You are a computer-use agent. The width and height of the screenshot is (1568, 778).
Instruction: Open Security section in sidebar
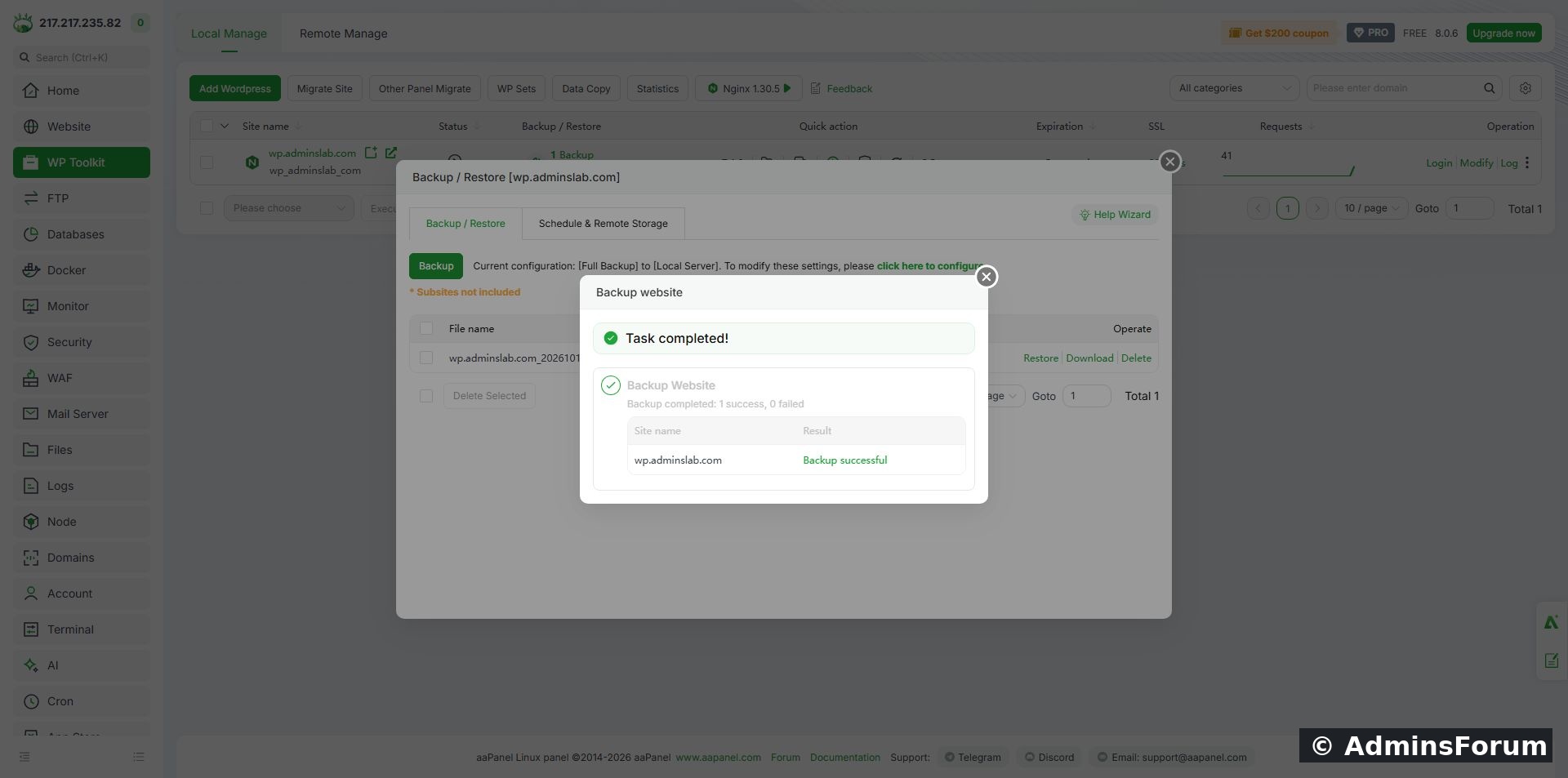point(82,342)
